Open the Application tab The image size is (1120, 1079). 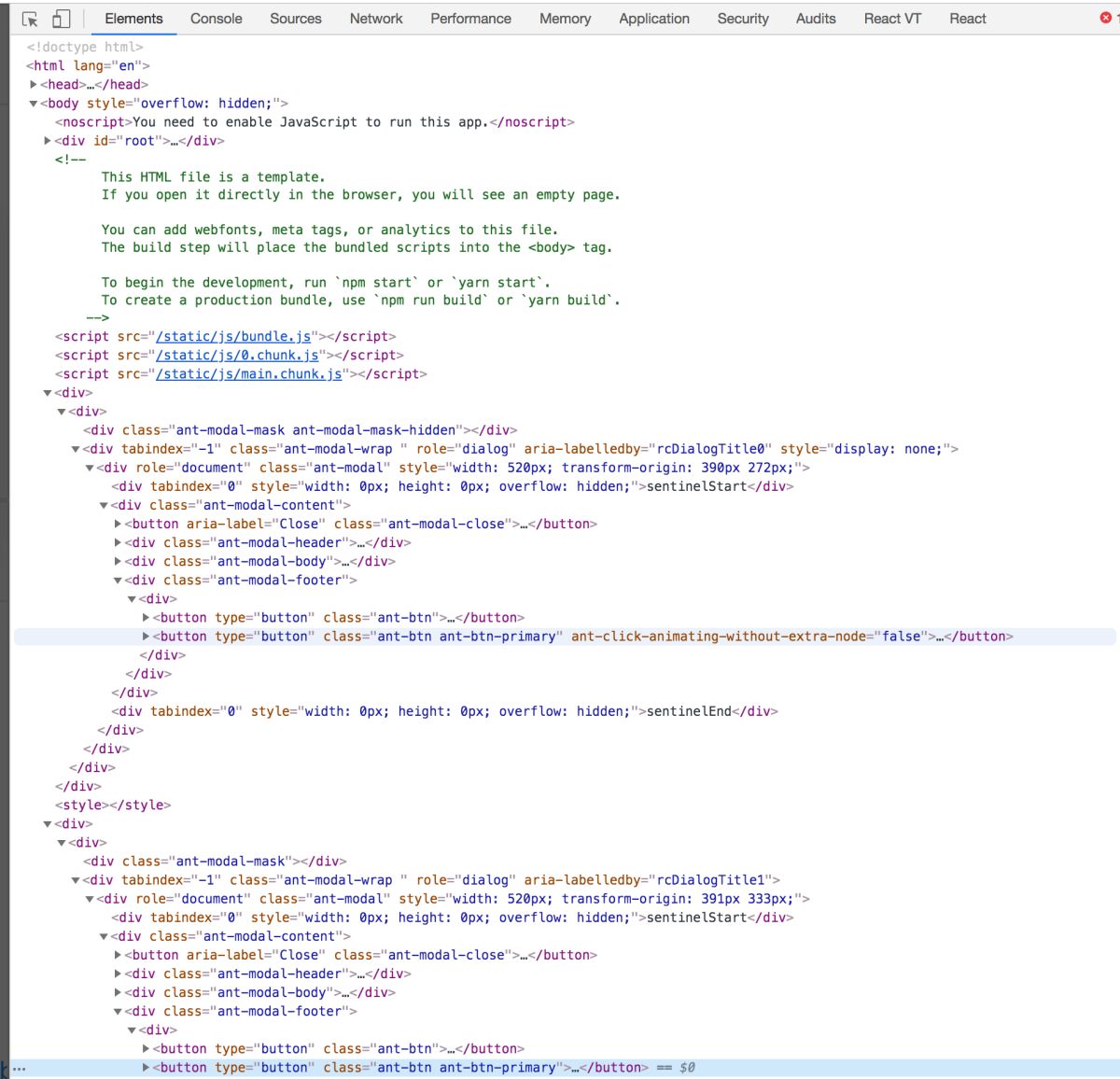(x=654, y=19)
